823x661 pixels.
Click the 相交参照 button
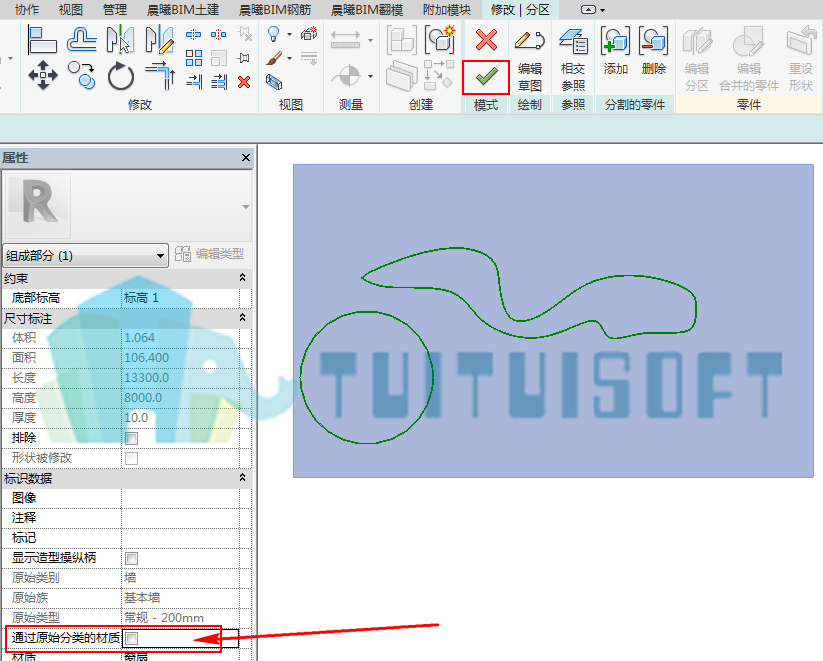click(573, 59)
